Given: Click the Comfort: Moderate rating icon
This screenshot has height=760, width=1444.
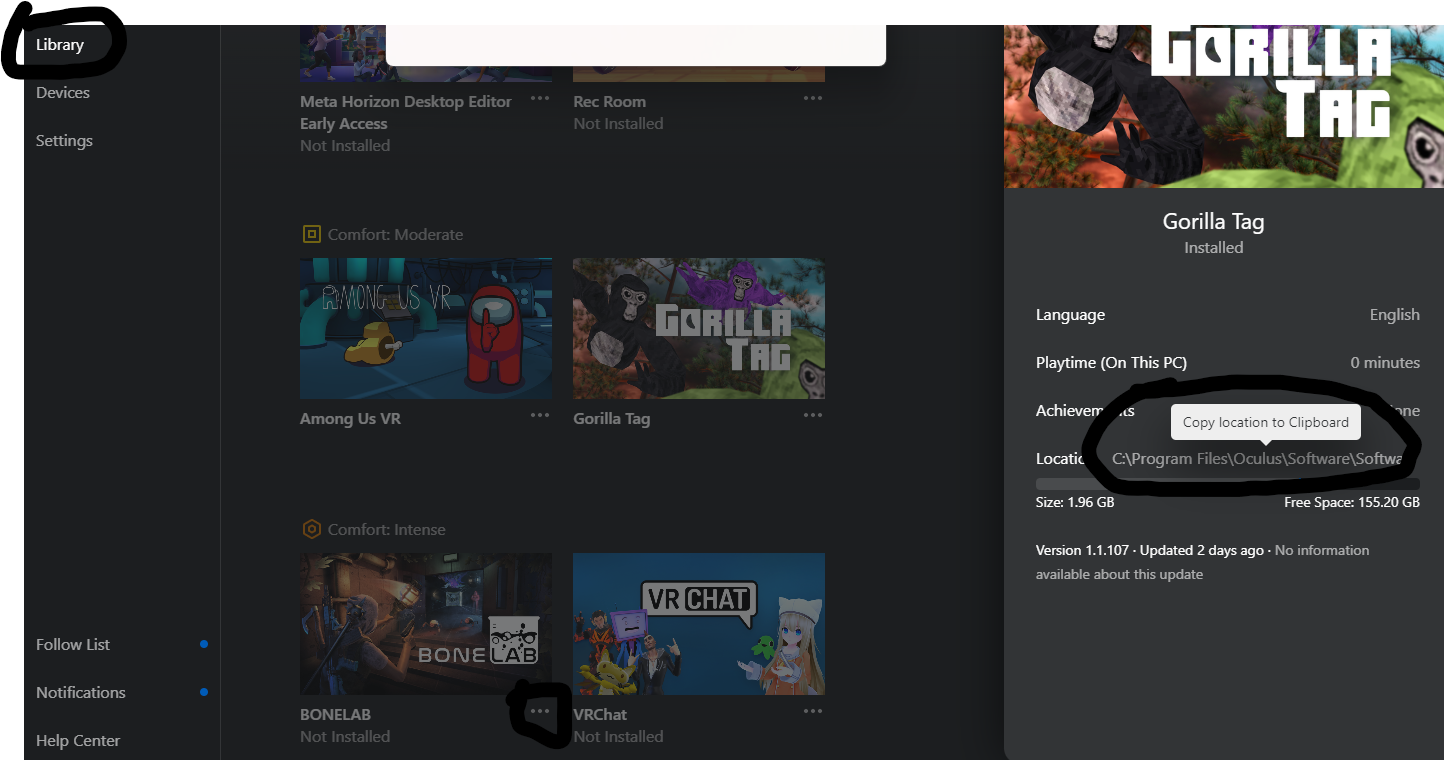Looking at the screenshot, I should click(x=312, y=234).
